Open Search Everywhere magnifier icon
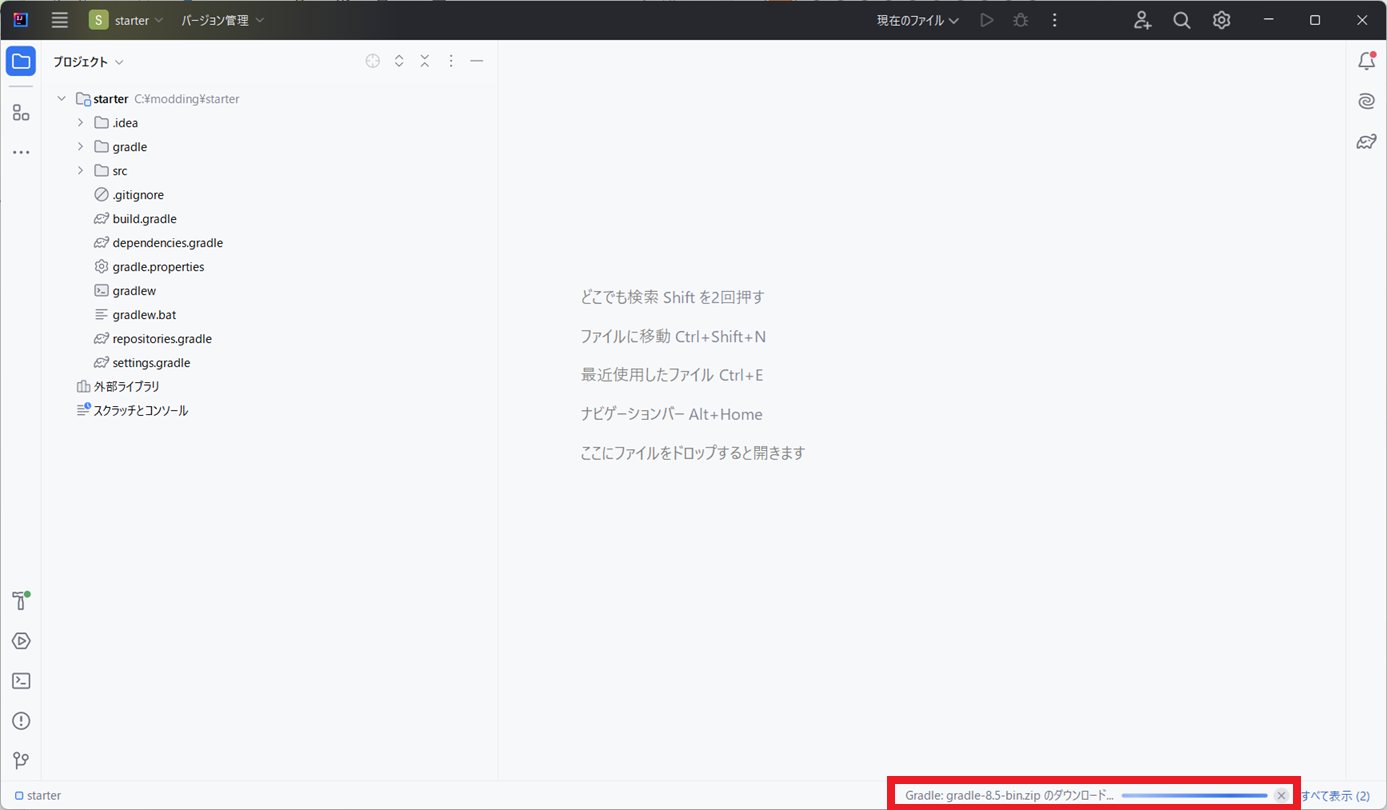This screenshot has height=810, width=1387. coord(1182,20)
